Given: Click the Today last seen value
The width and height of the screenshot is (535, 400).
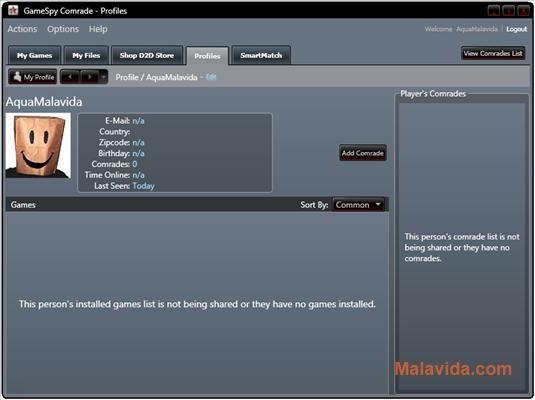Looking at the screenshot, I should click(x=144, y=186).
